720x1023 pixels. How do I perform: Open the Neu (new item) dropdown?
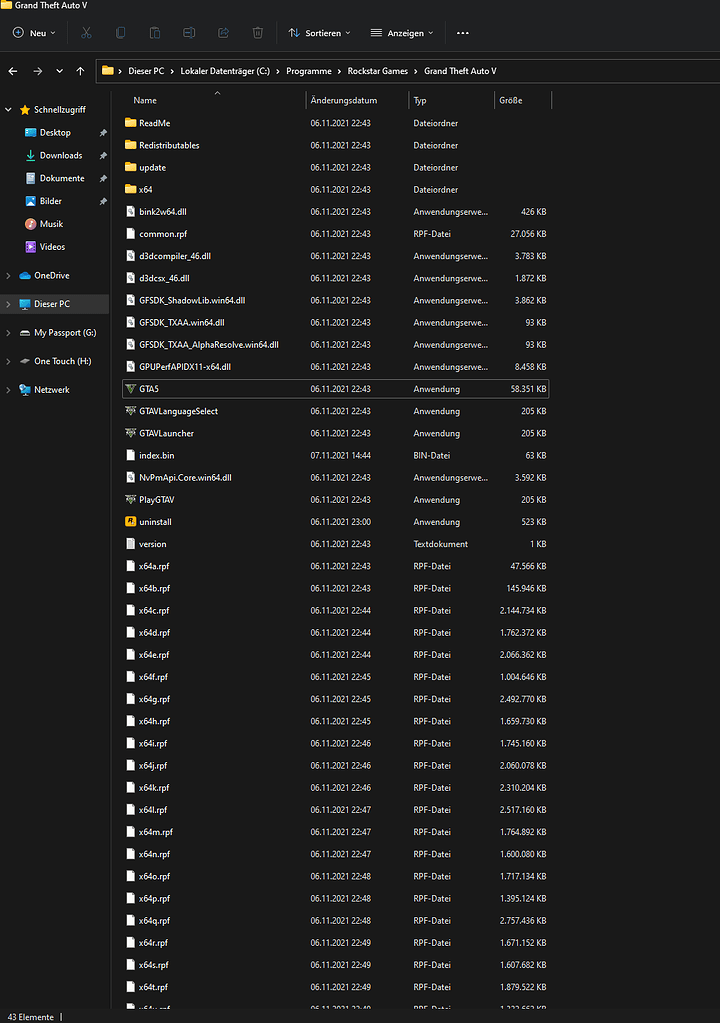click(35, 33)
